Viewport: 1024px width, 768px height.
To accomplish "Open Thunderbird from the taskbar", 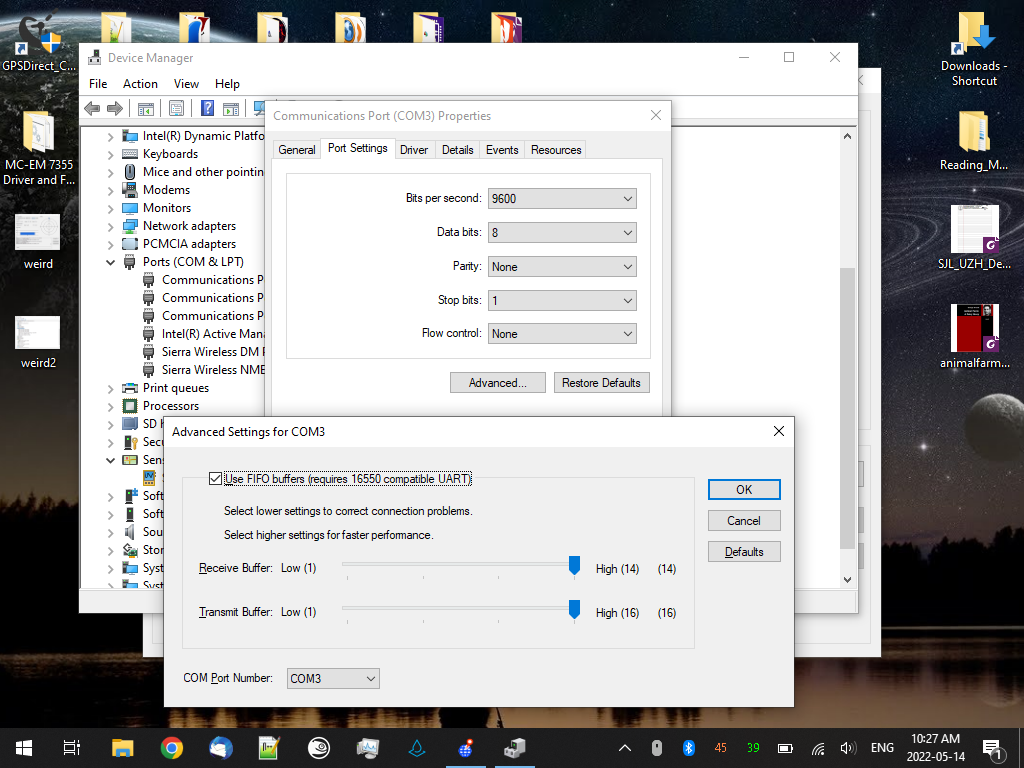I will click(x=221, y=748).
